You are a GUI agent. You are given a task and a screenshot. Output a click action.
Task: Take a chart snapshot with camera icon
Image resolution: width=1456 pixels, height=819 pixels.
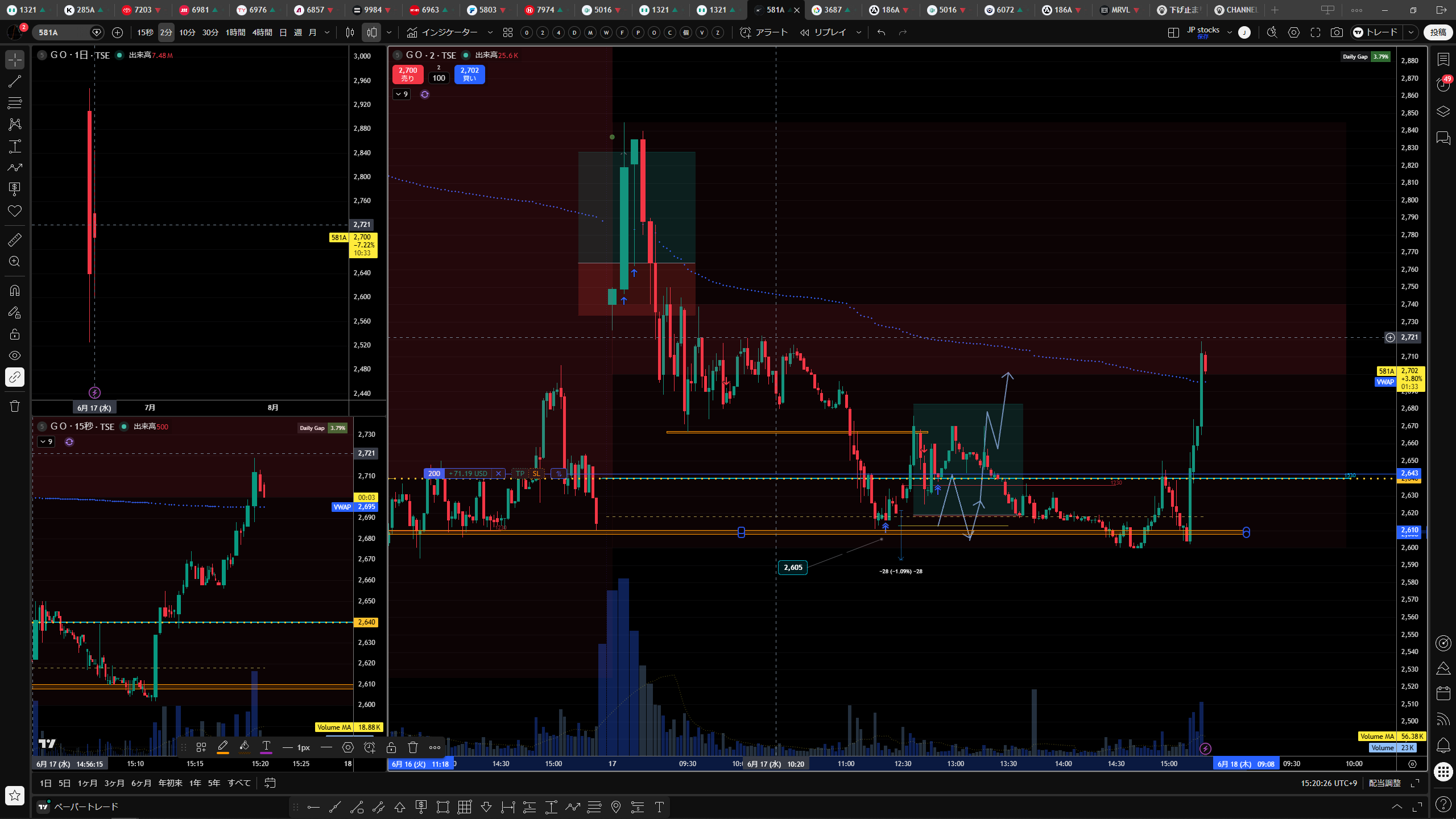[x=1337, y=32]
